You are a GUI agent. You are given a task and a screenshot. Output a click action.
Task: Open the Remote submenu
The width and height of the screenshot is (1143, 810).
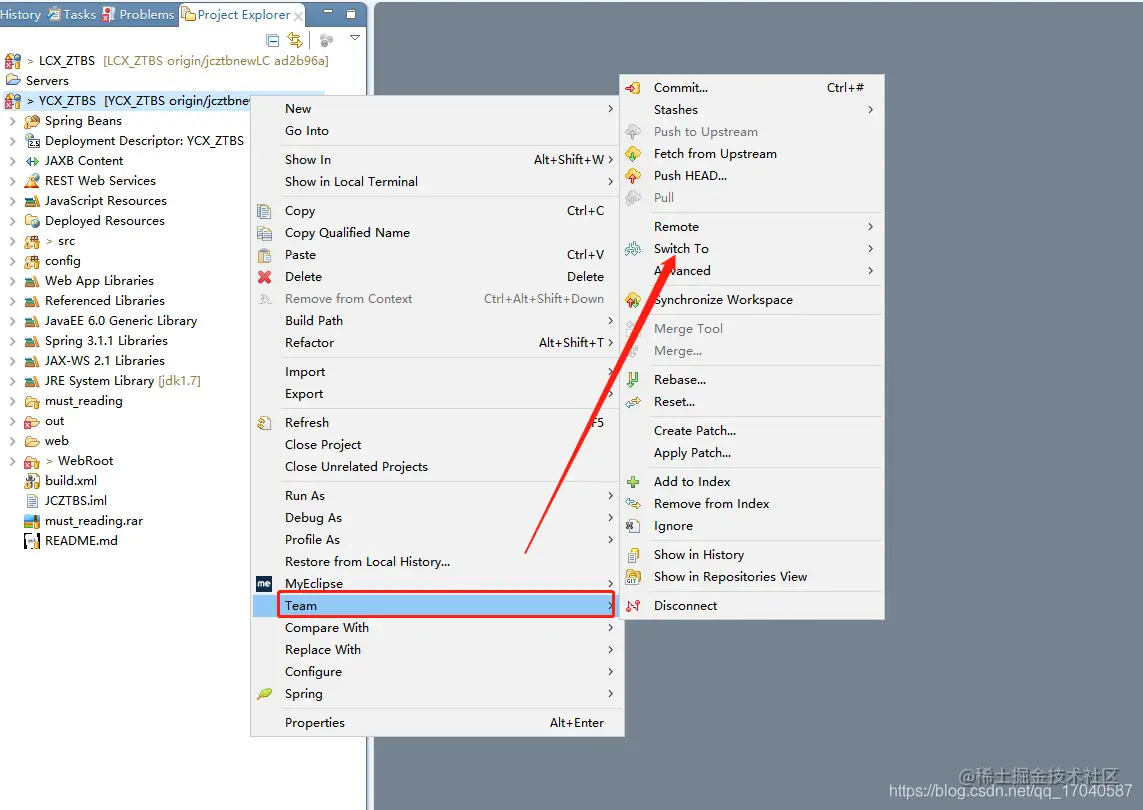tap(752, 227)
